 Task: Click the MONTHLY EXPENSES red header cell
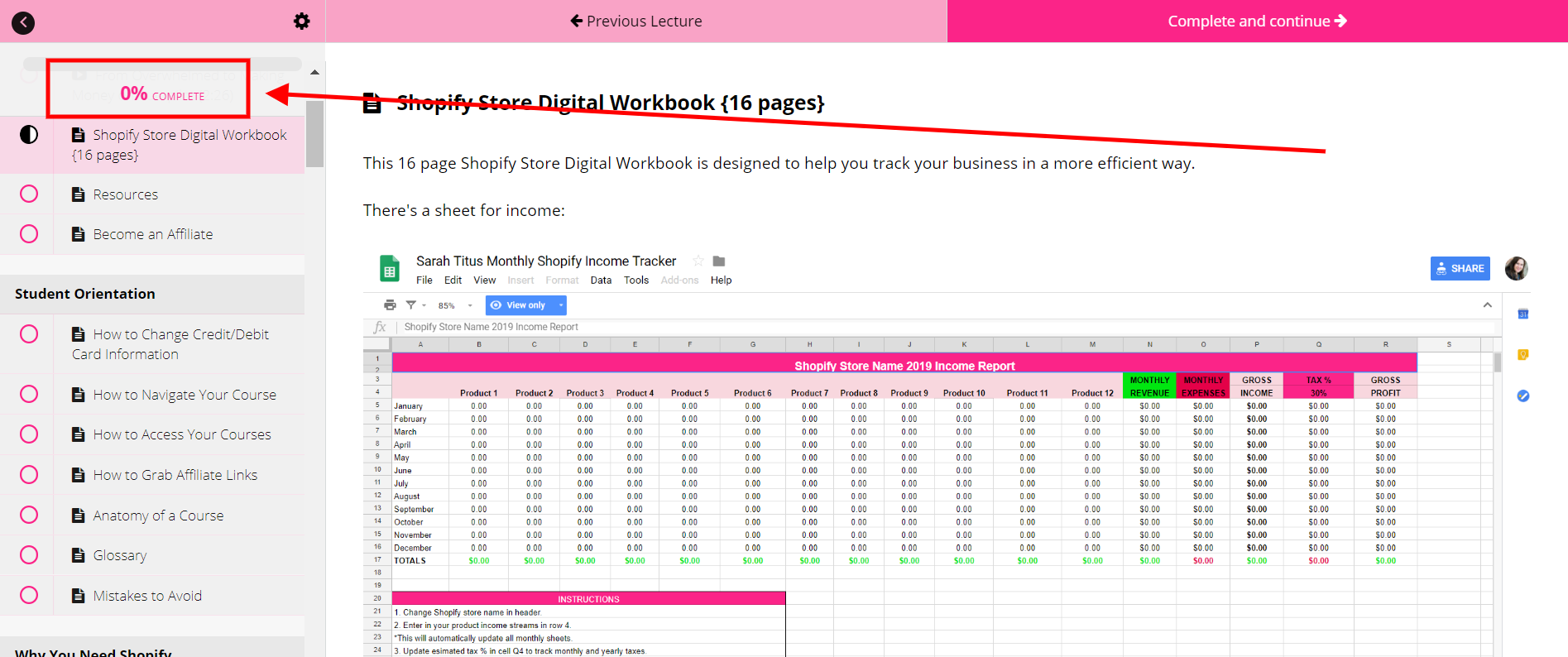click(x=1203, y=386)
